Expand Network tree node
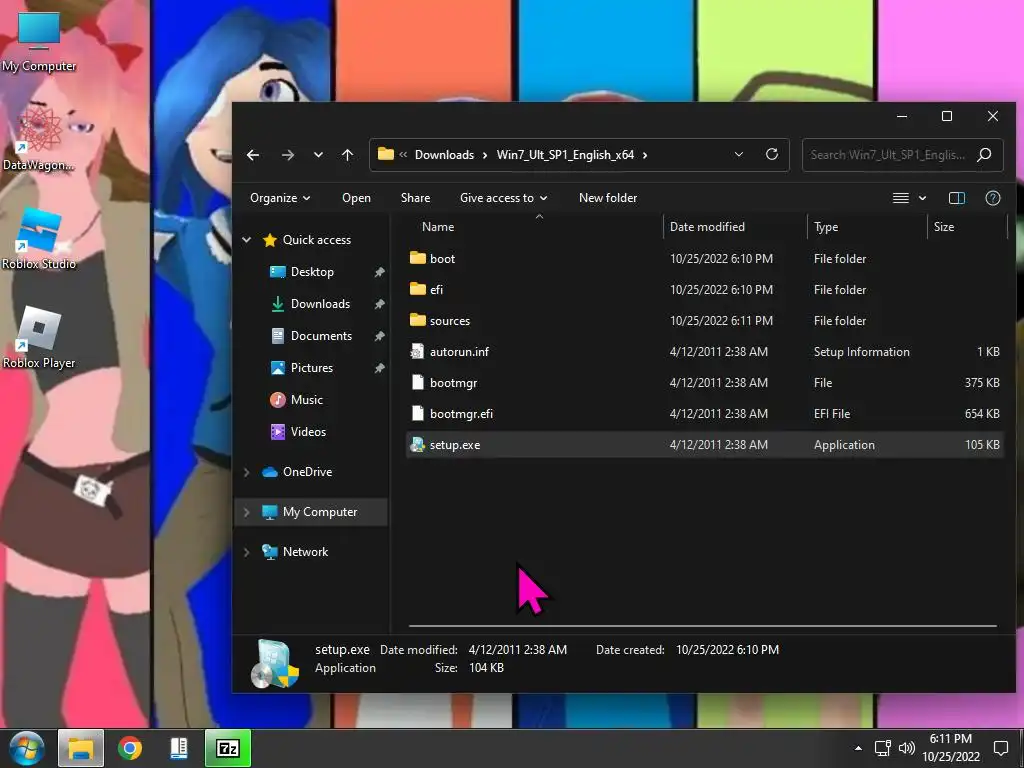 click(x=247, y=552)
